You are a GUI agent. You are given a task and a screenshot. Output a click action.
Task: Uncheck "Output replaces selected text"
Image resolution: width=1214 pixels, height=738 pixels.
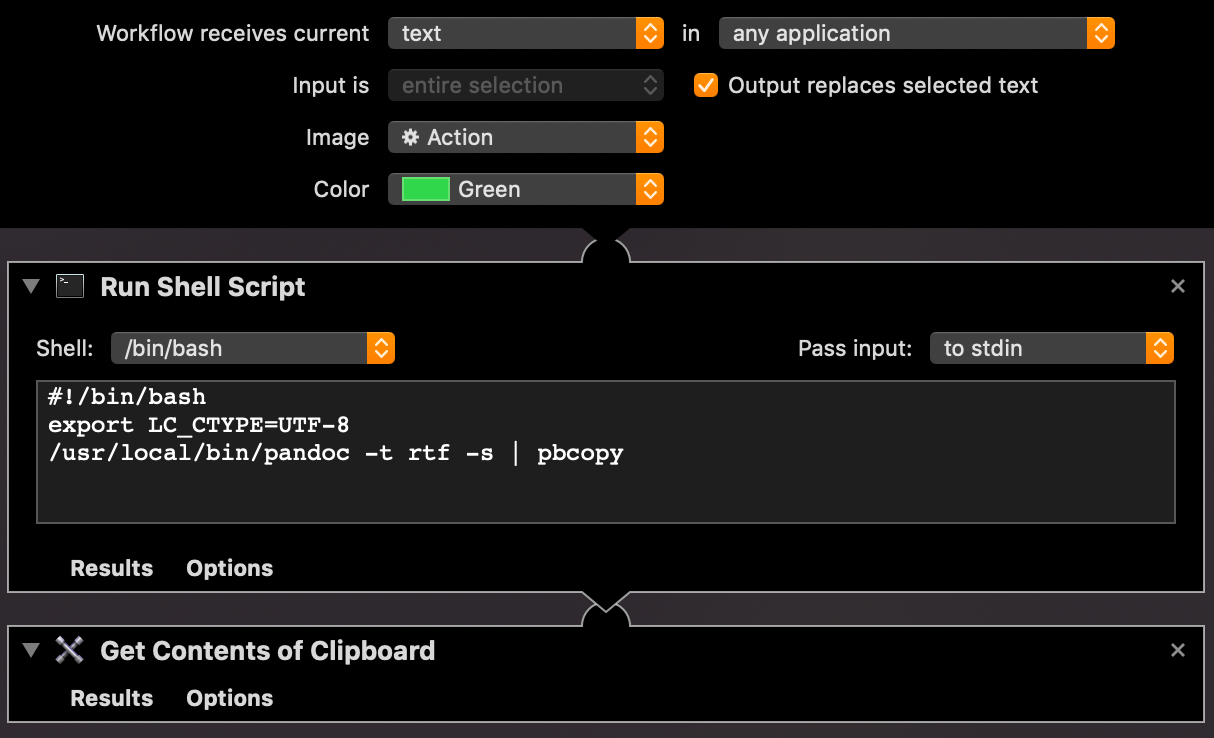706,85
